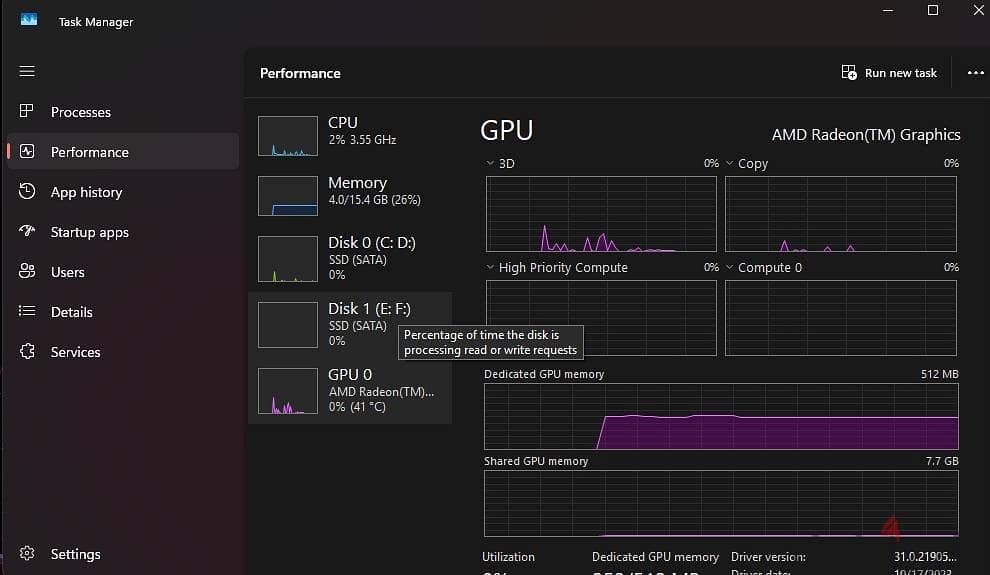Maximize the Task Manager window

933,10
